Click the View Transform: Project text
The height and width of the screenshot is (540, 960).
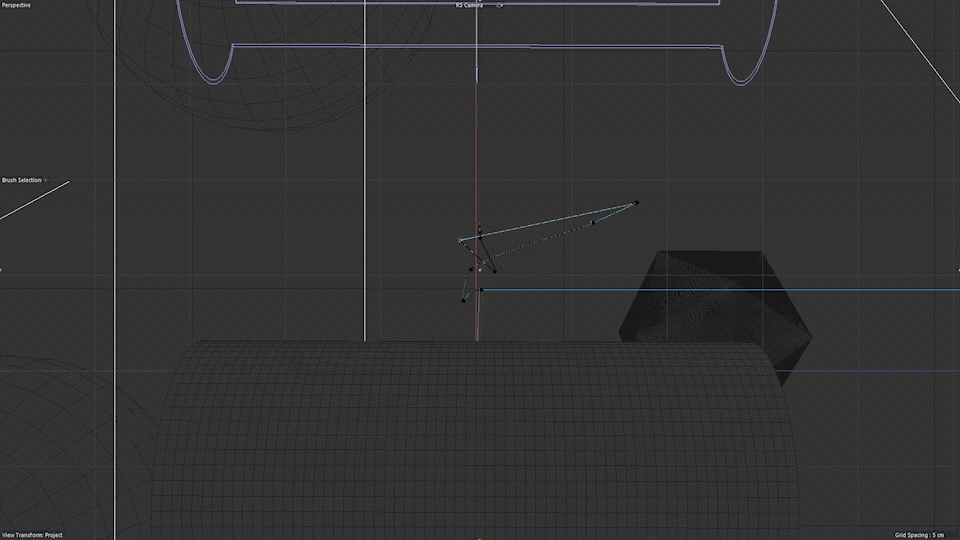click(x=32, y=535)
